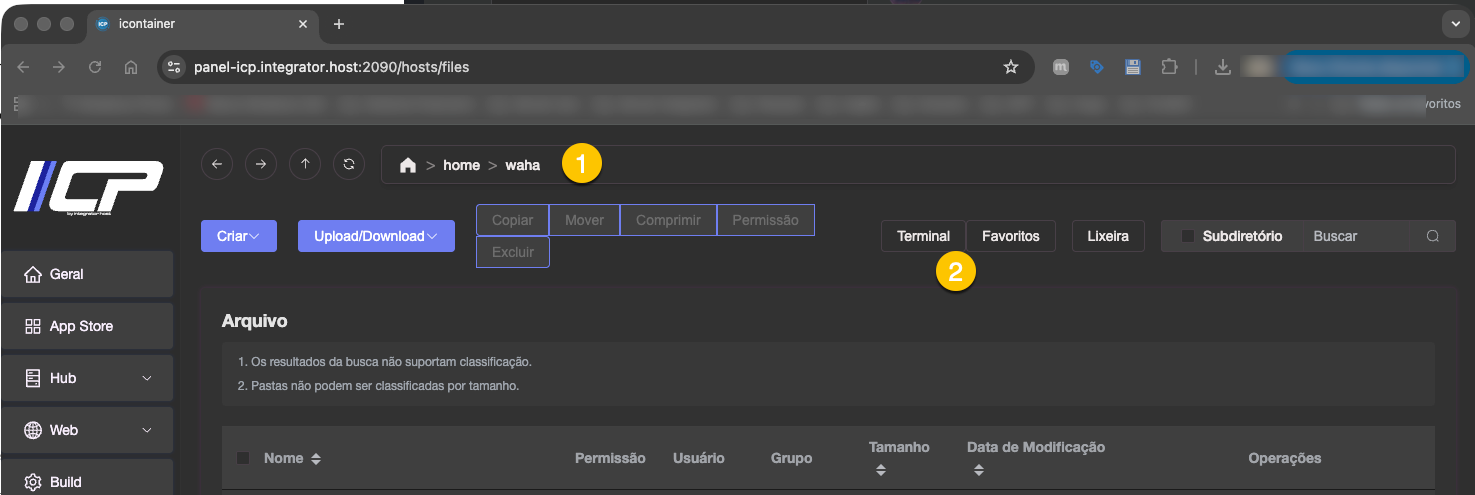Open the Terminal button

(x=923, y=236)
